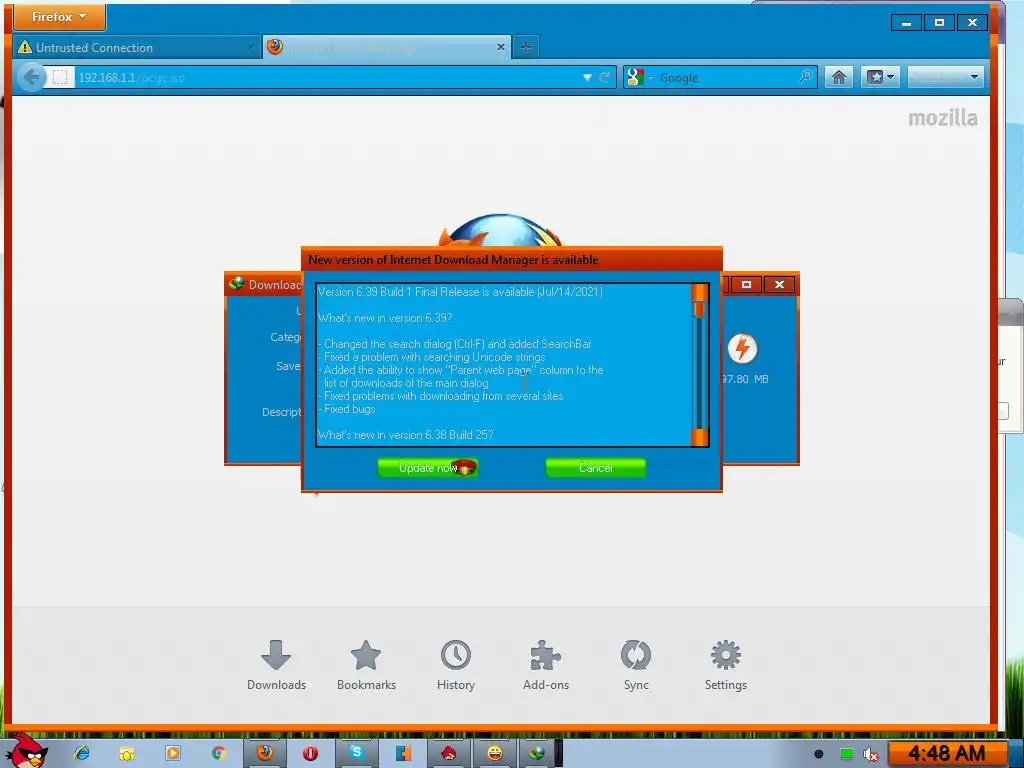
Task: Click text 'Version 6.39 Build 1 Final Release'
Action: (x=398, y=292)
